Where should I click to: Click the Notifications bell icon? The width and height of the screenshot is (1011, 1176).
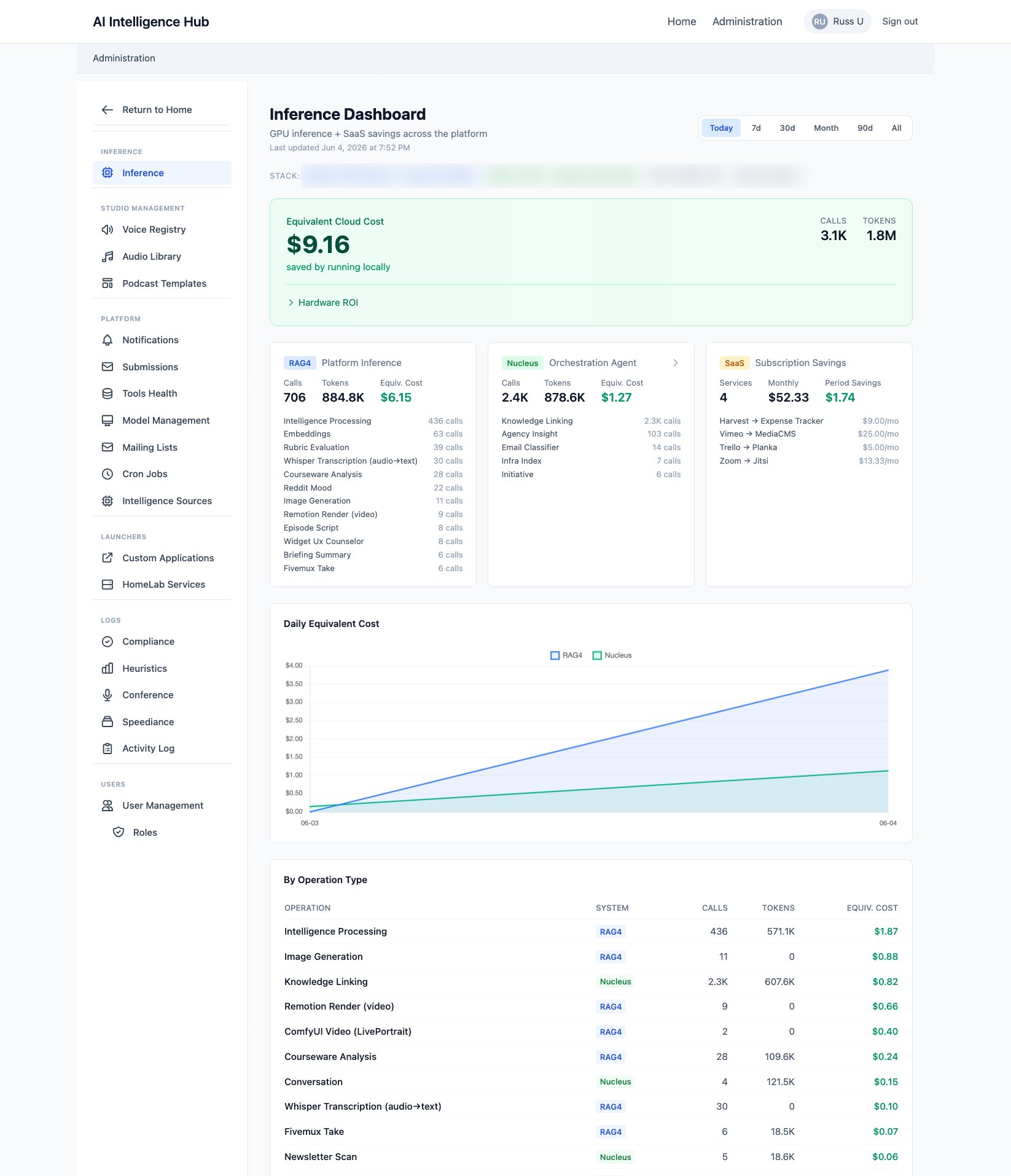click(x=107, y=340)
